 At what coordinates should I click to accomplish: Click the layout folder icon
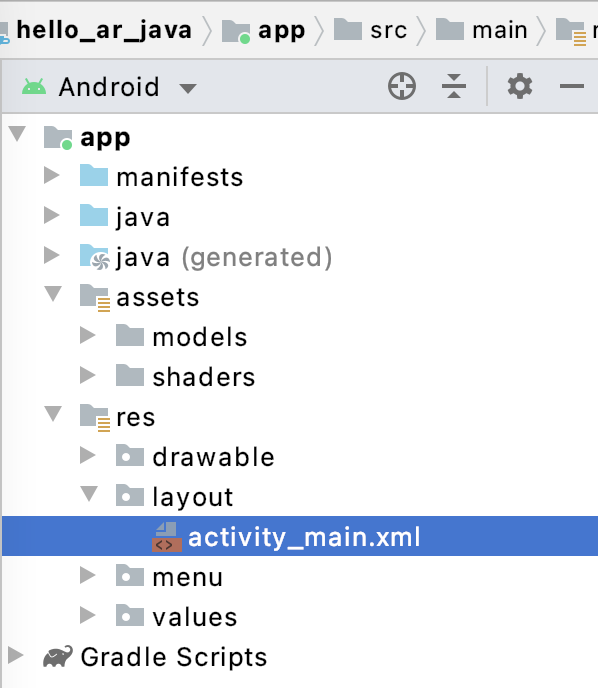tap(130, 495)
